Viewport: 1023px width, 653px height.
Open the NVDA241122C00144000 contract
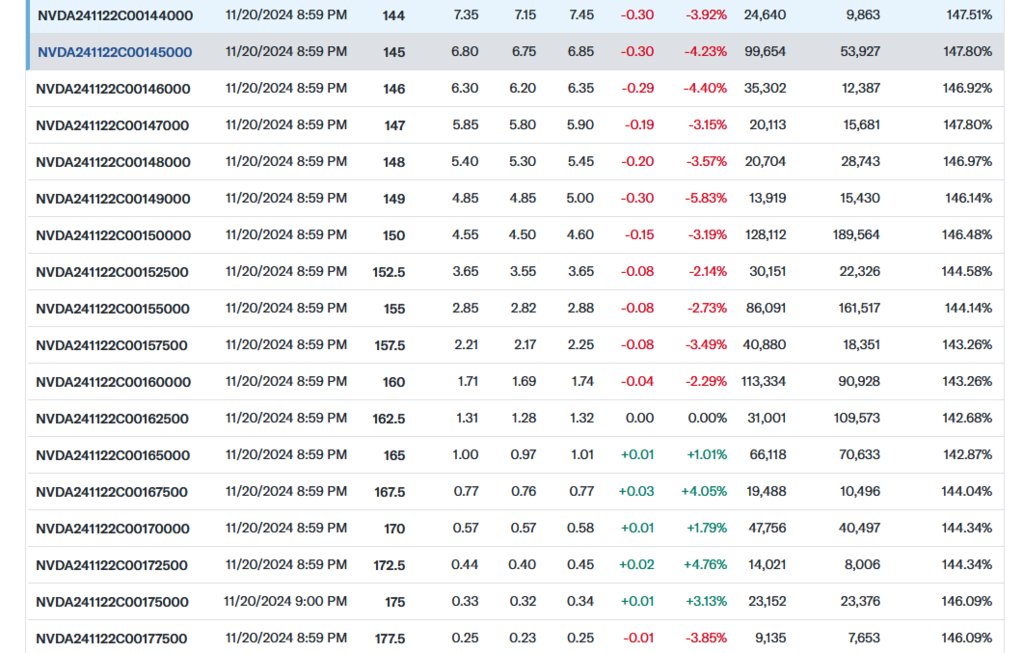[115, 16]
